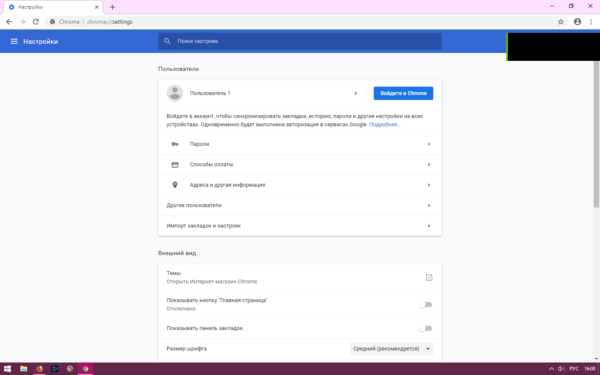
Task: Expand Пользователь 1 arrow
Action: 355,93
